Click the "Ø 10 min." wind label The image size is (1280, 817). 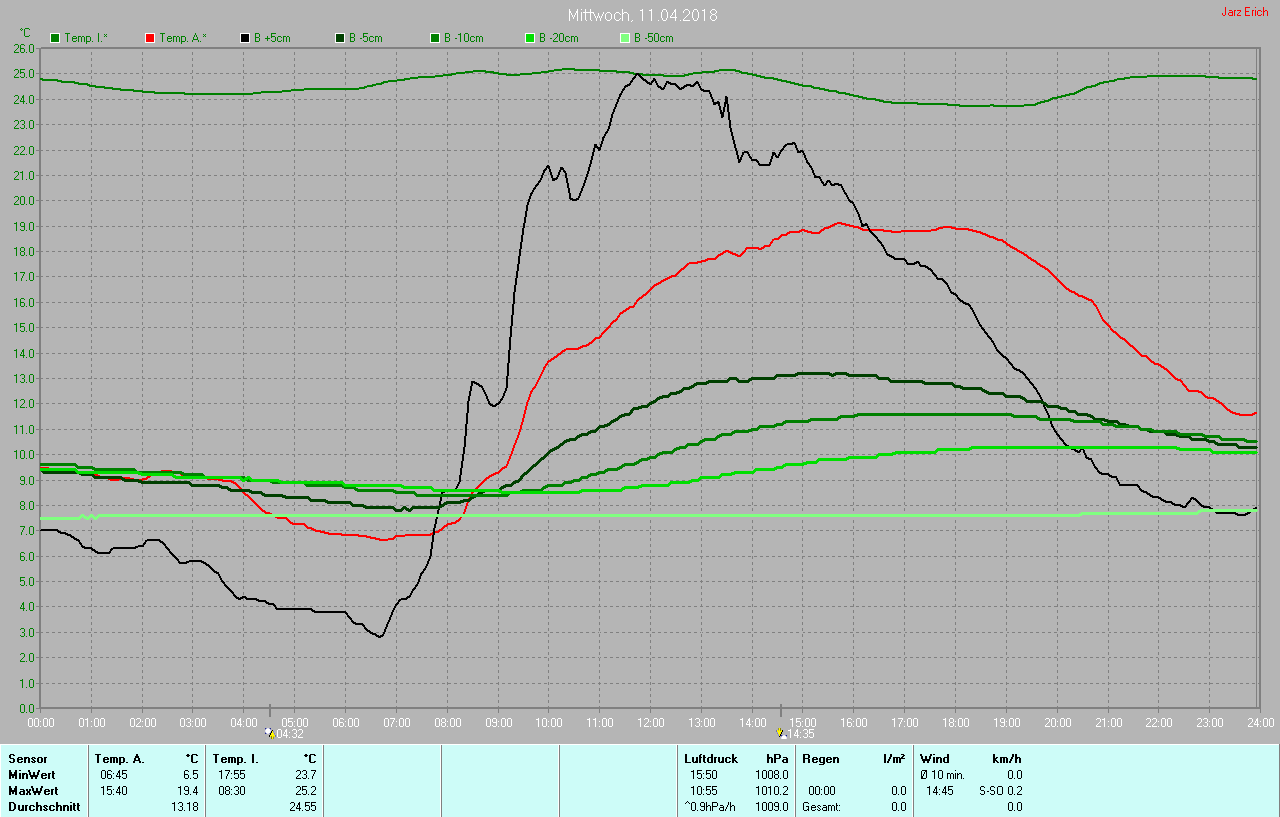click(942, 775)
